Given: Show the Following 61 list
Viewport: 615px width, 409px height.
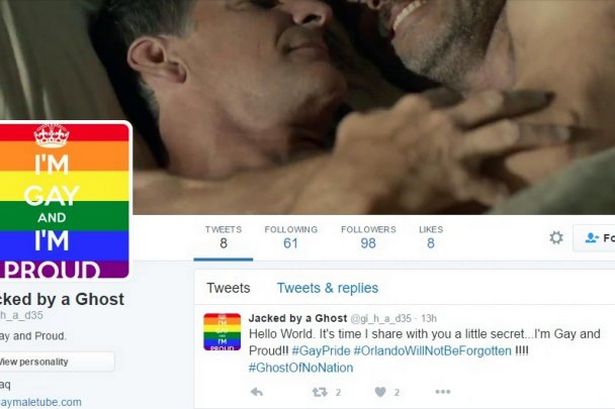Looking at the screenshot, I should (291, 237).
